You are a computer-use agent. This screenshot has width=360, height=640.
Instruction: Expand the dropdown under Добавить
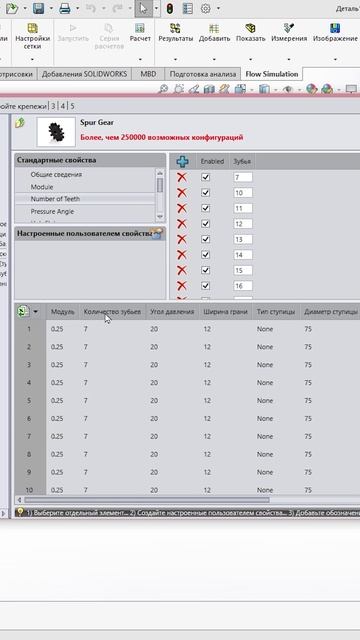pos(214,59)
